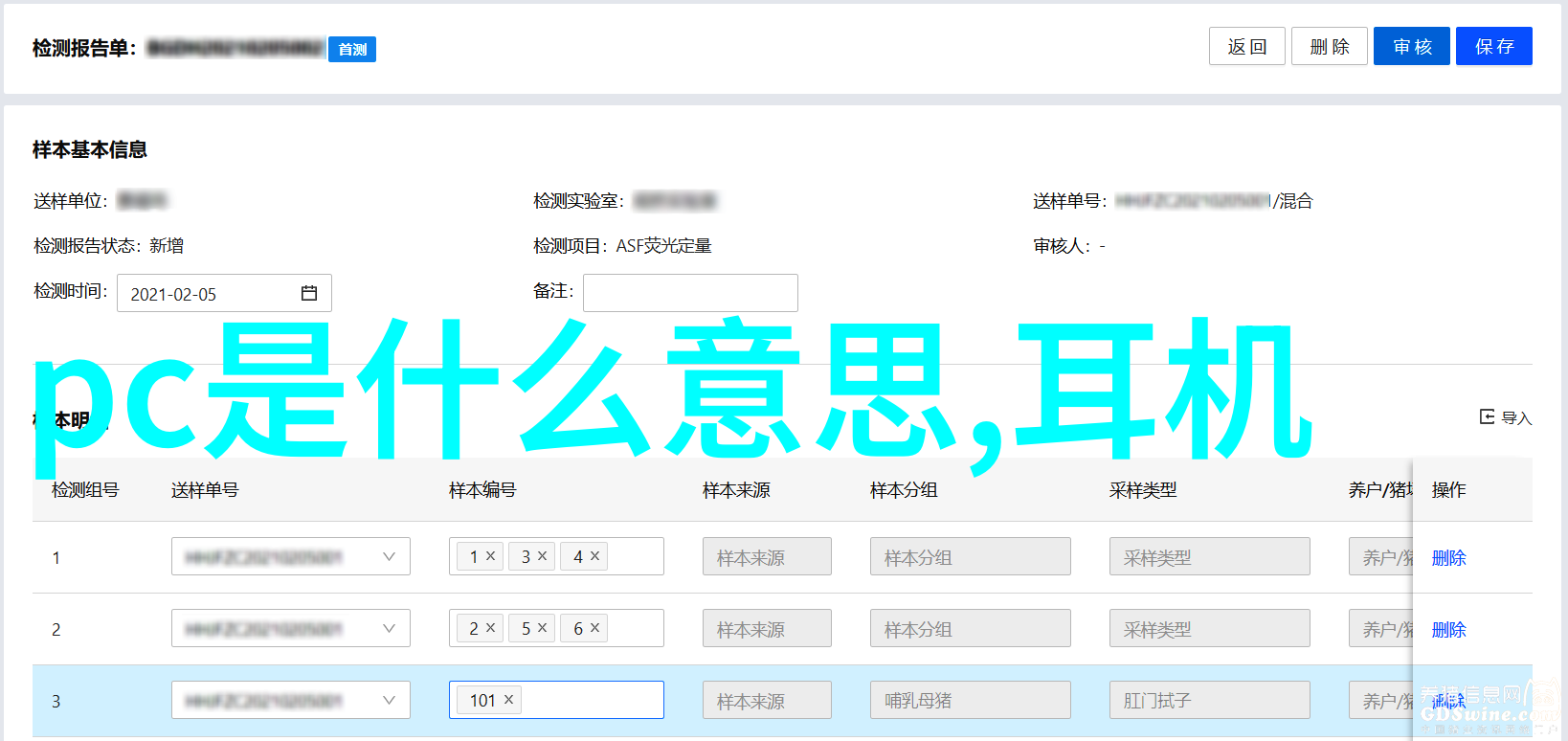
Task: Click the 审核 button
Action: click(1411, 46)
